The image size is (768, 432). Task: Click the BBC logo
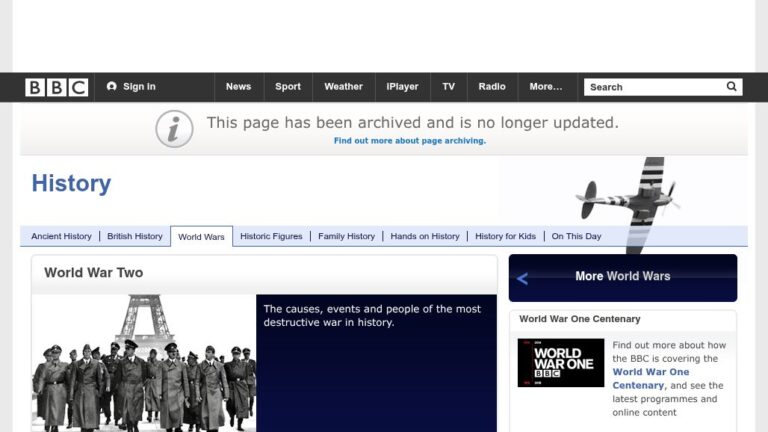(x=56, y=87)
